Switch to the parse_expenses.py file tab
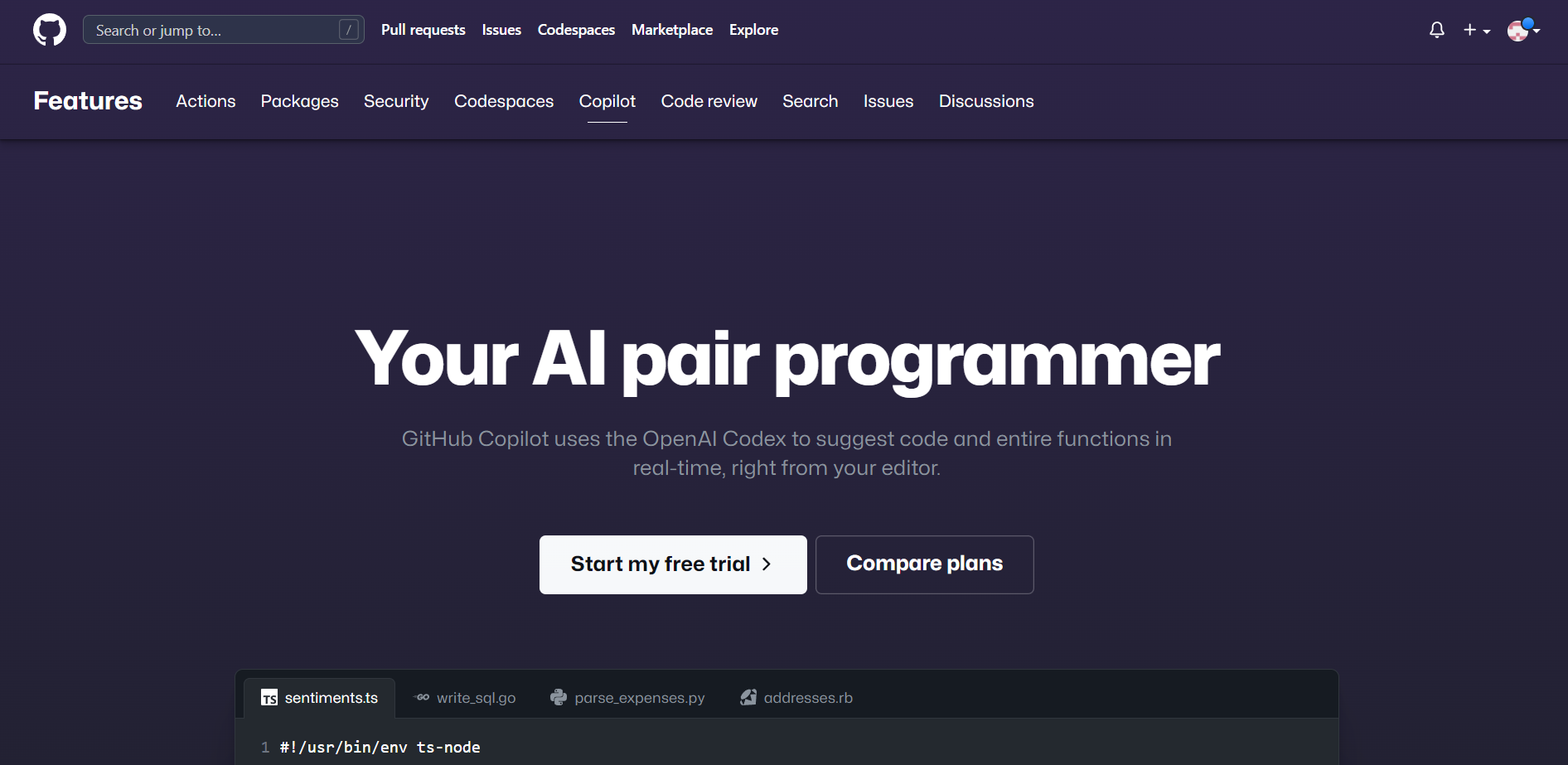 (627, 698)
